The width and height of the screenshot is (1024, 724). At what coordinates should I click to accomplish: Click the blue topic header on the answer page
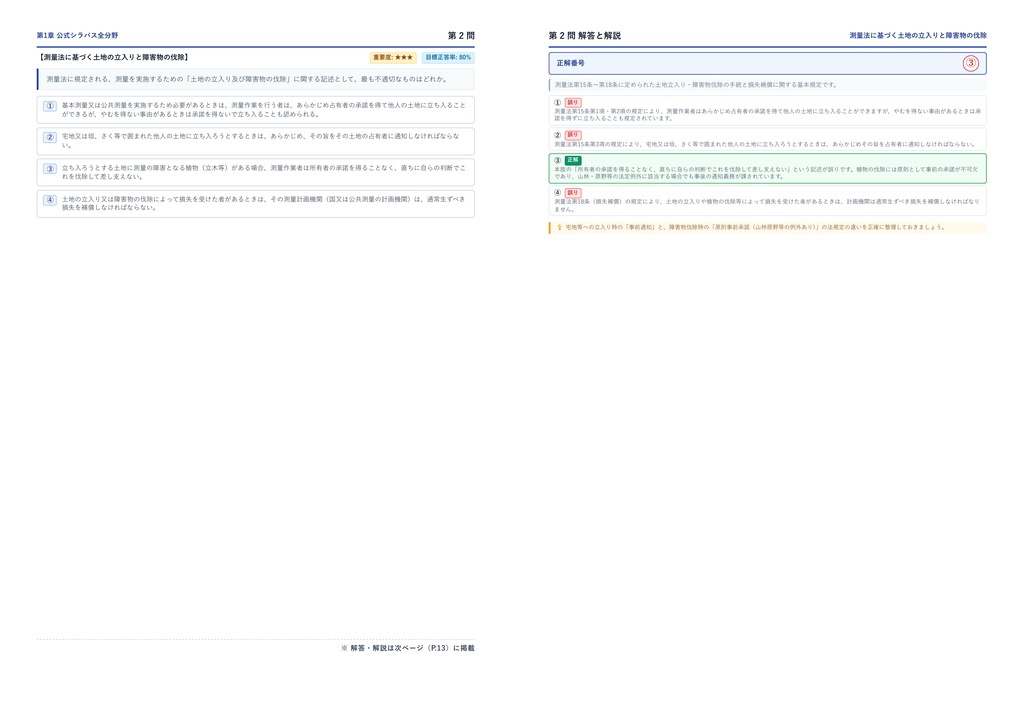(918, 35)
